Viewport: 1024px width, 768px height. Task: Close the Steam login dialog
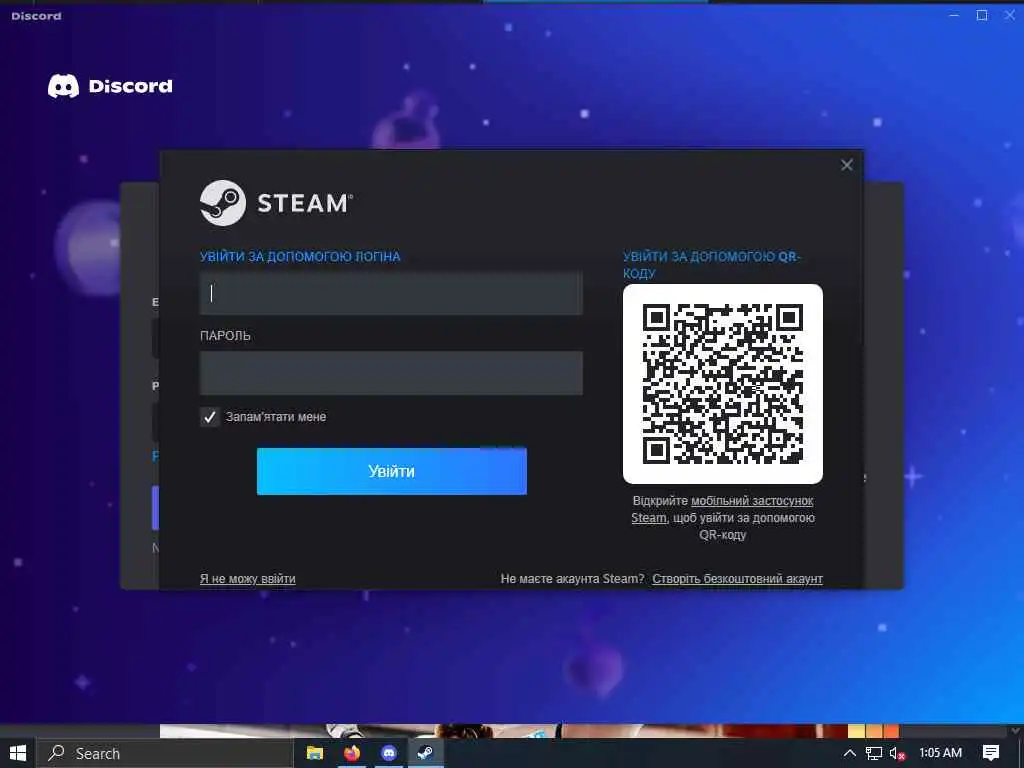tap(846, 165)
